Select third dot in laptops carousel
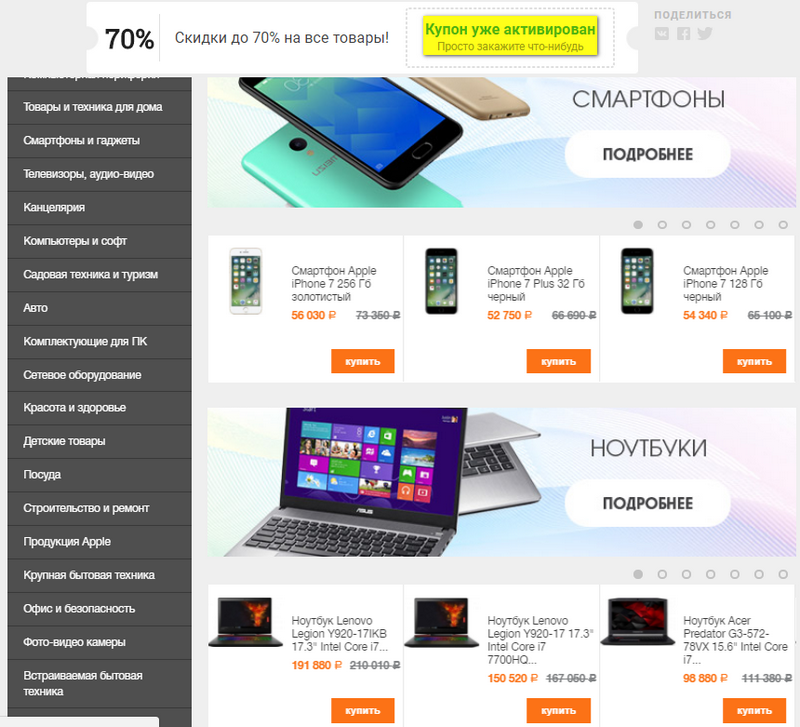 [x=686, y=574]
